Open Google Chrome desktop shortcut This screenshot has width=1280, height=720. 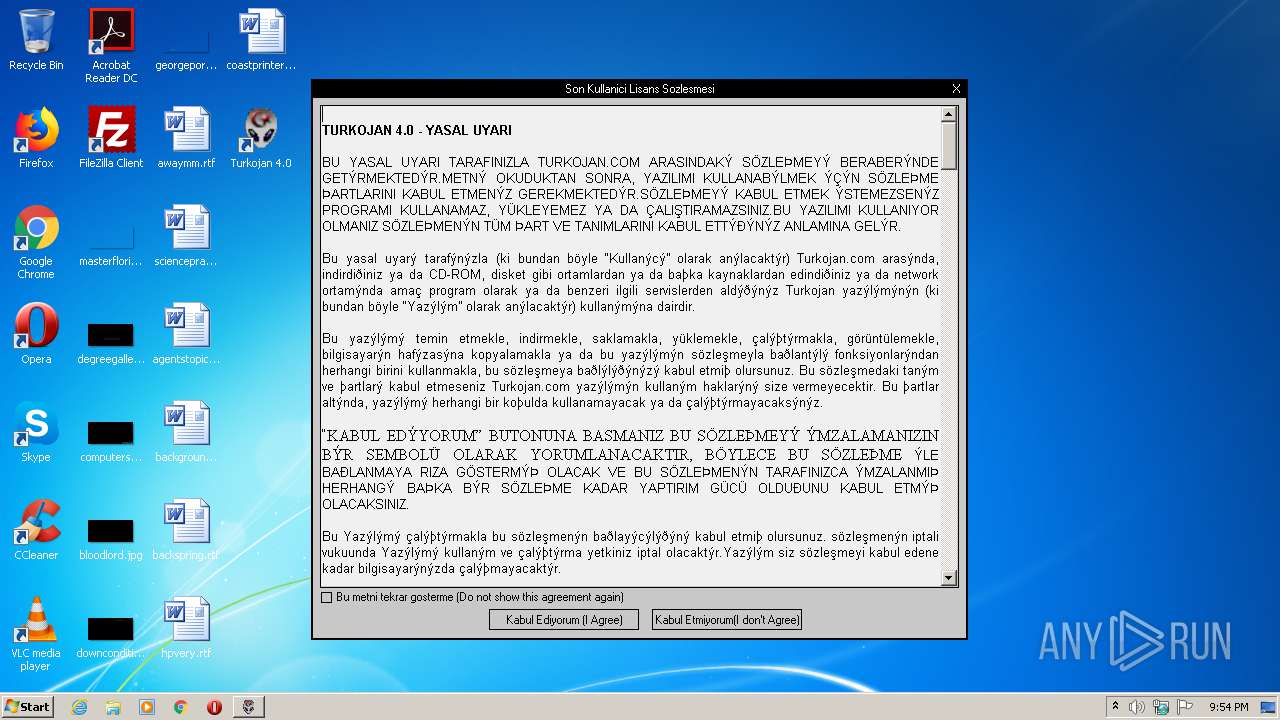(36, 243)
